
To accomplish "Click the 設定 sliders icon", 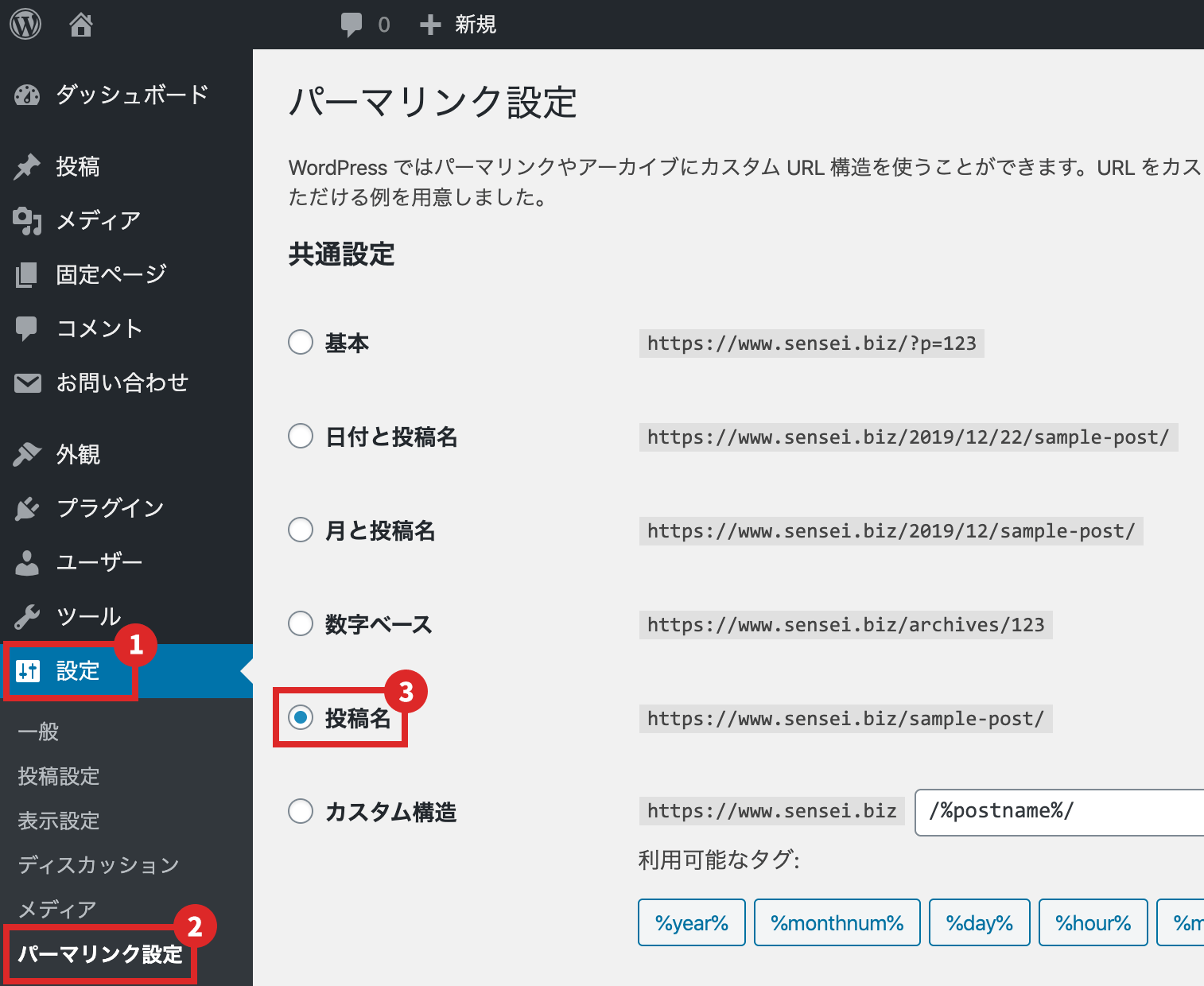I will point(28,671).
